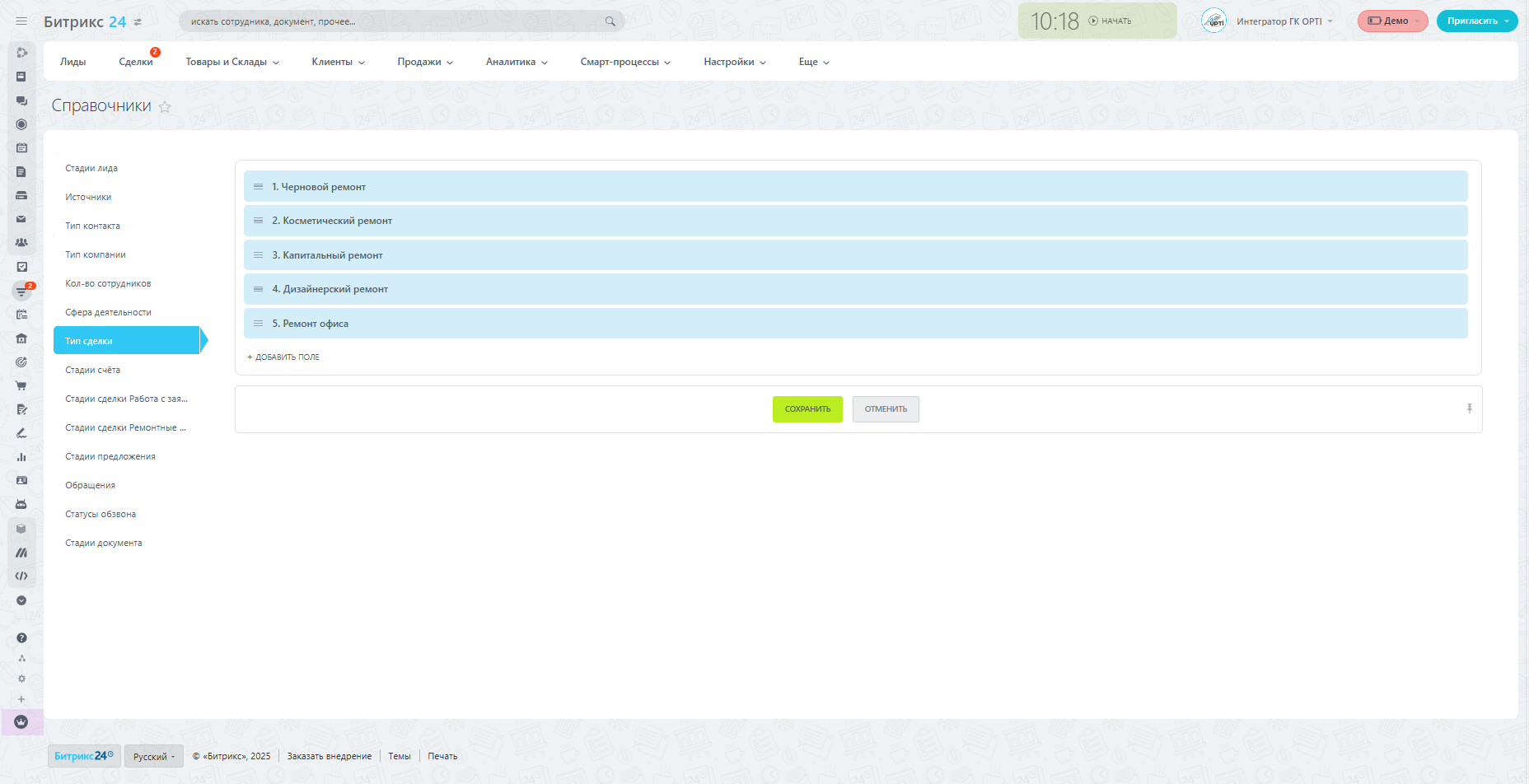Select Стадии счёта in the directory list
The width and height of the screenshot is (1529, 784).
[x=93, y=370]
